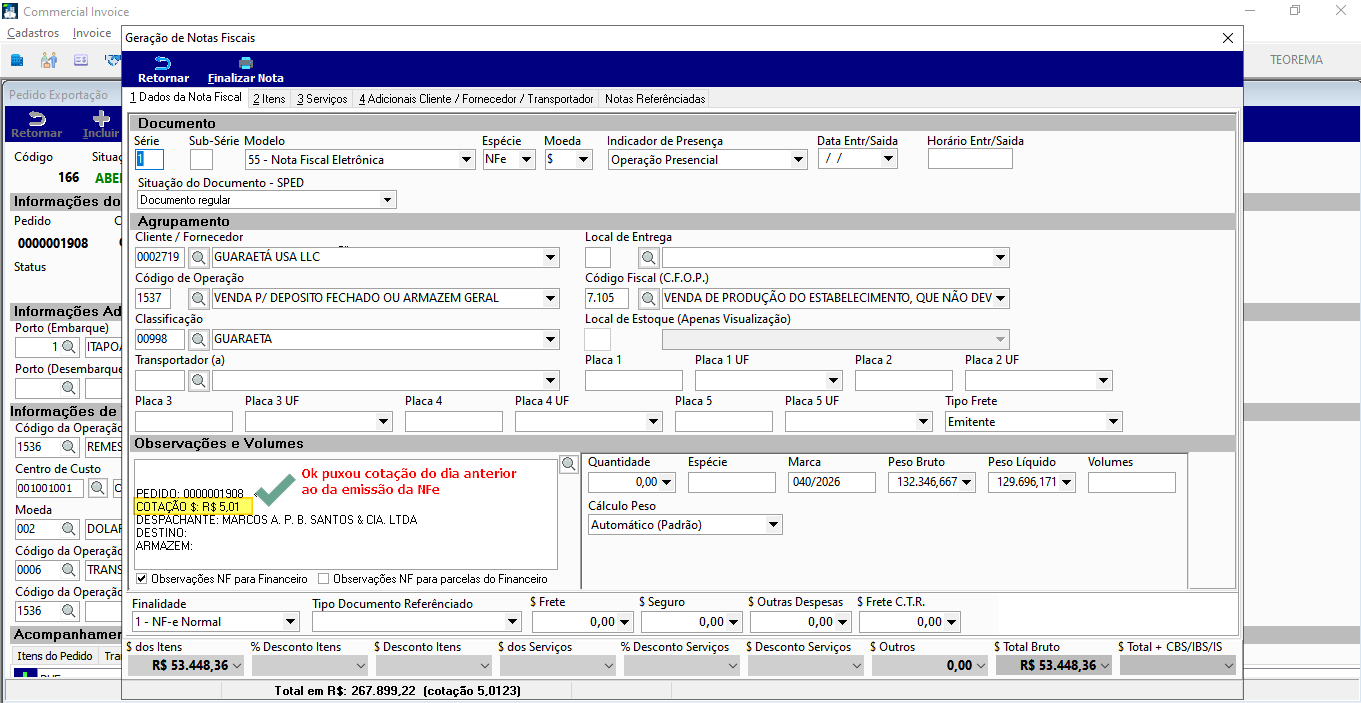
Task: Click the Horário Entr/Saída field
Action: 970,159
